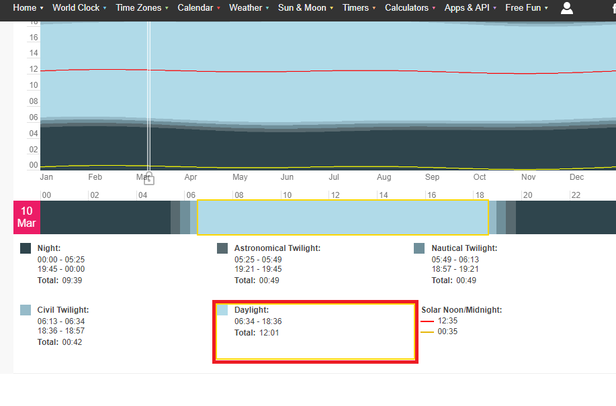The height and width of the screenshot is (406, 616).
Task: Click the Night legend color square
Action: (x=26, y=248)
